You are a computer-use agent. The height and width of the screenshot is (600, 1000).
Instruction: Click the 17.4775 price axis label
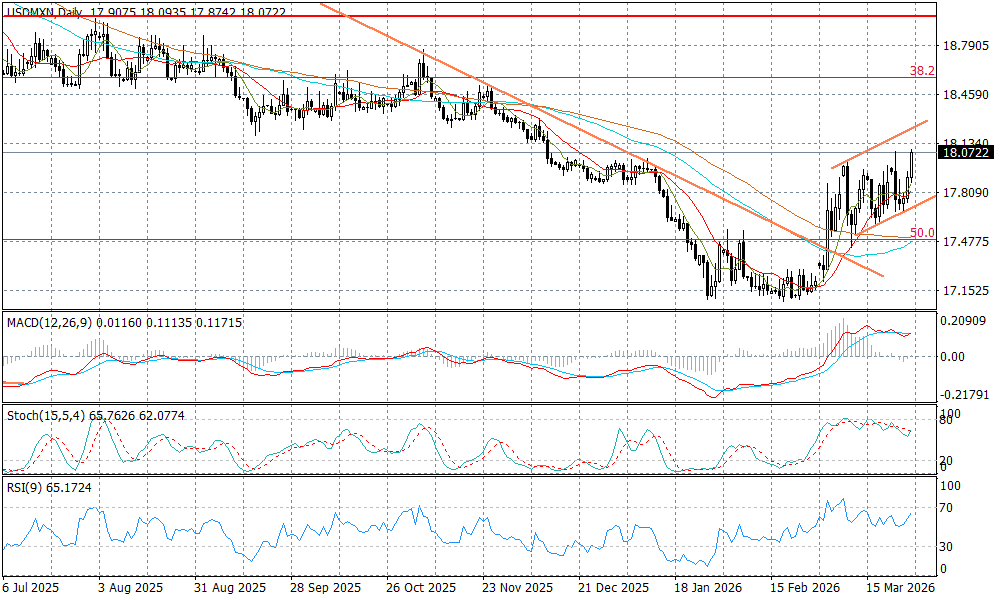pos(965,242)
